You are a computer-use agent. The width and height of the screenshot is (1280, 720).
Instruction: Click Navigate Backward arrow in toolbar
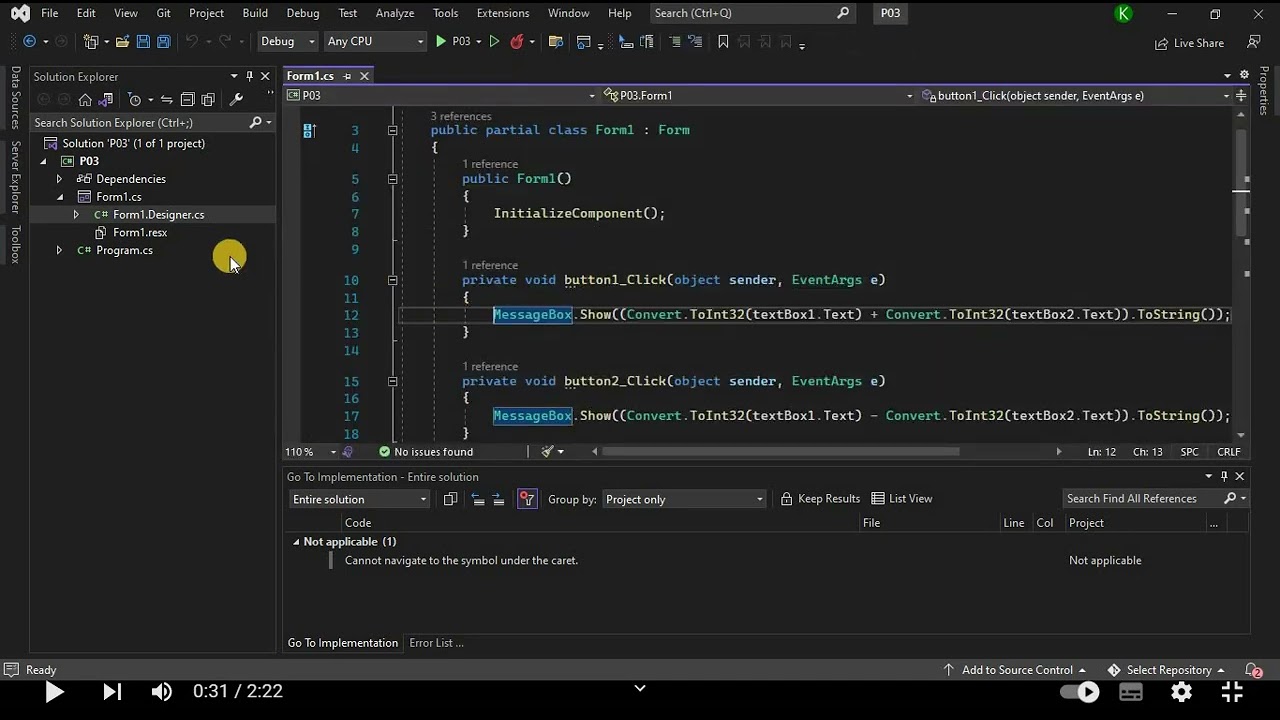(29, 42)
